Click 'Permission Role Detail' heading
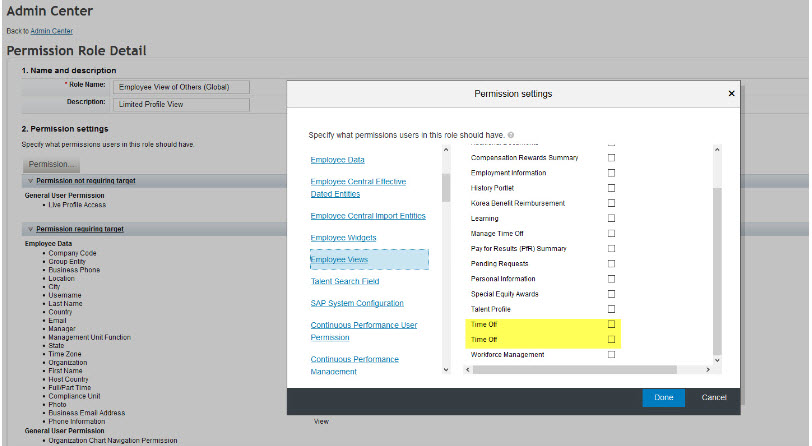The image size is (812, 446). 77,51
